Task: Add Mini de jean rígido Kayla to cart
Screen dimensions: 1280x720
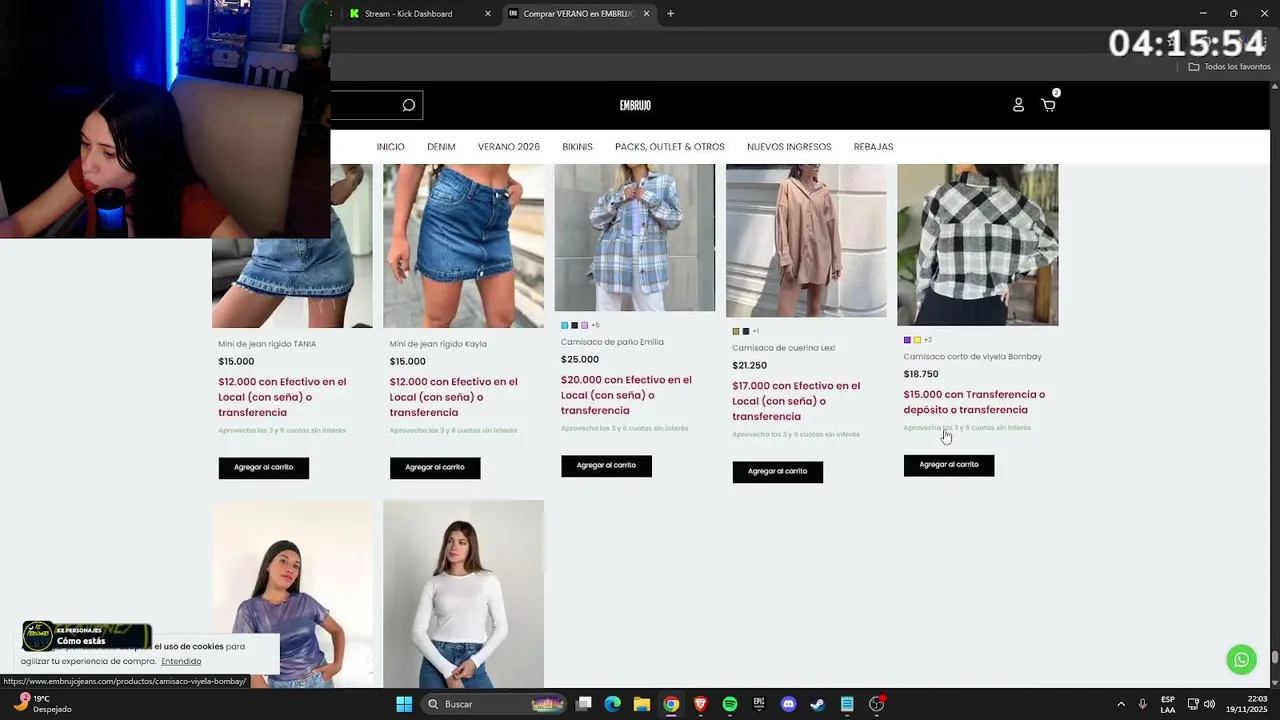Action: coord(435,467)
